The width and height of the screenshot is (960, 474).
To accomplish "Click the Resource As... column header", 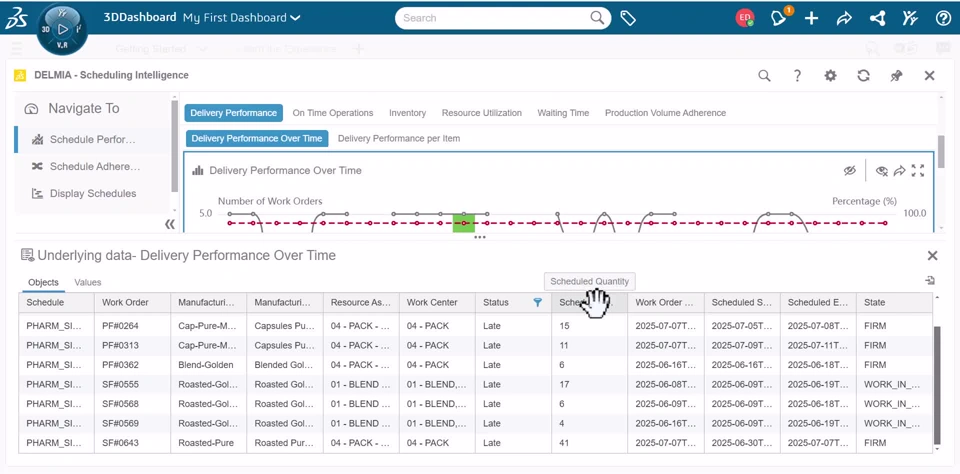I will pos(361,303).
